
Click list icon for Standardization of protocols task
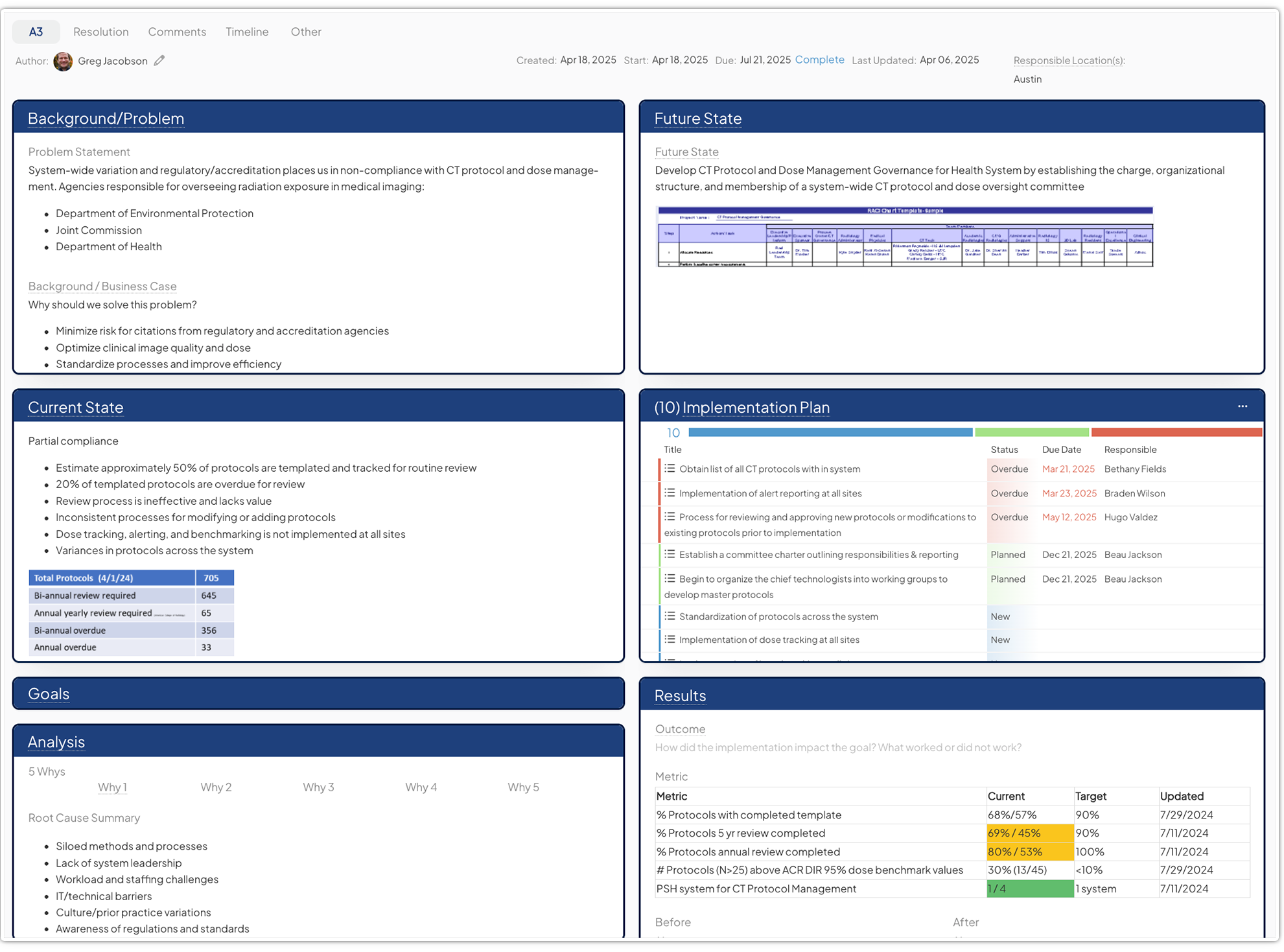click(x=670, y=616)
